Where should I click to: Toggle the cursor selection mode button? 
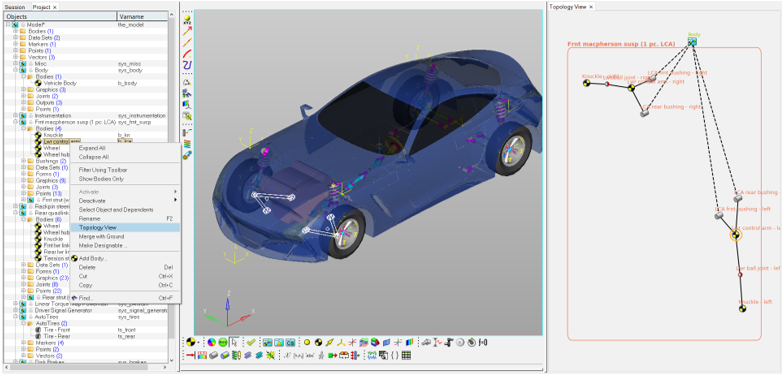(x=234, y=342)
